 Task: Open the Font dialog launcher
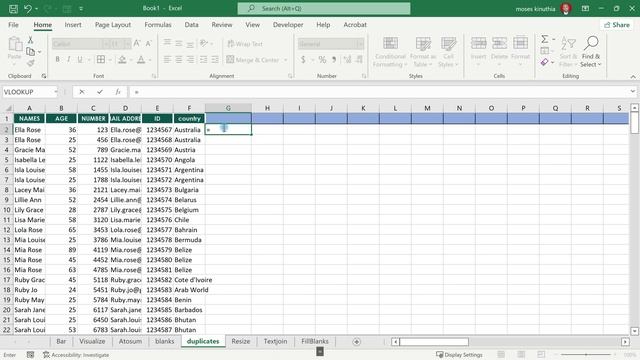tap(154, 76)
